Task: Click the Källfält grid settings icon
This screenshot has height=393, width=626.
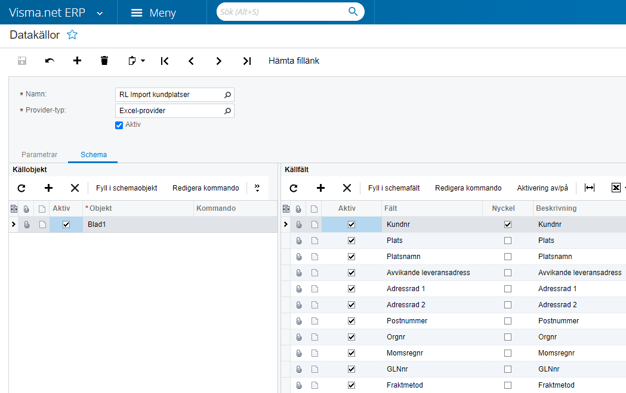Action: (x=286, y=208)
